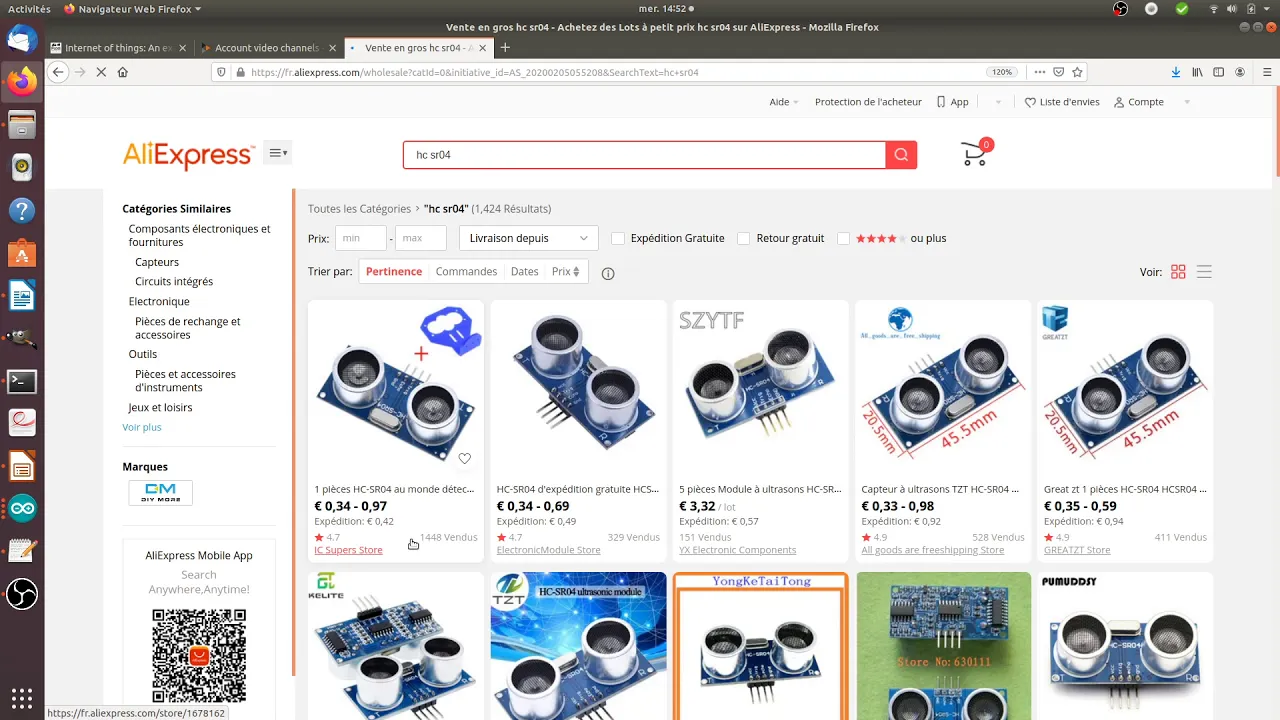
Task: Open GREATZT Store link
Action: coord(1077,550)
